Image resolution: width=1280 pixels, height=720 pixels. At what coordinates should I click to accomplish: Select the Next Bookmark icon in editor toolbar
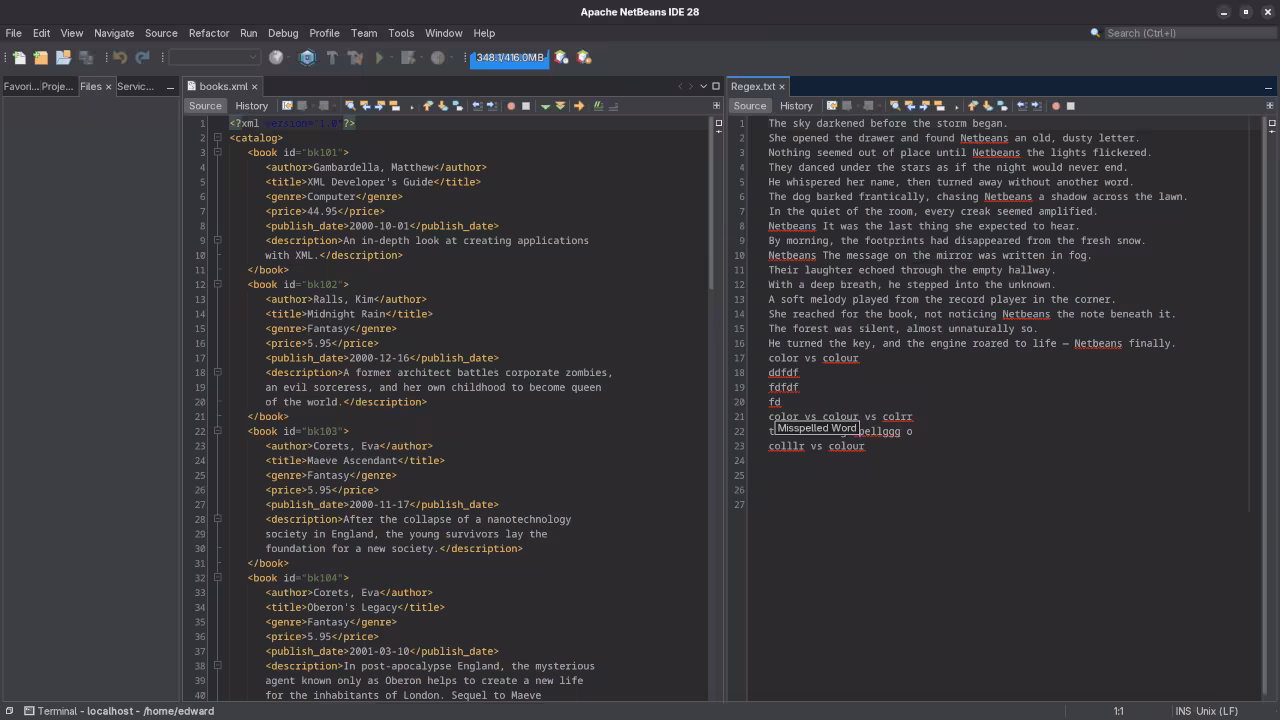click(442, 105)
